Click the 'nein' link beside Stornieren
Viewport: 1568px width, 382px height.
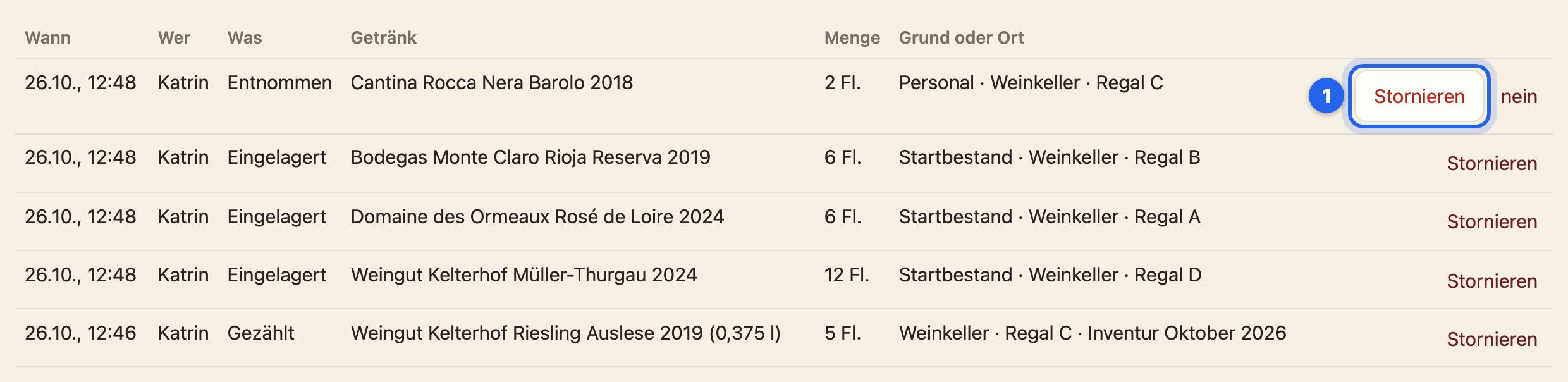click(1519, 97)
